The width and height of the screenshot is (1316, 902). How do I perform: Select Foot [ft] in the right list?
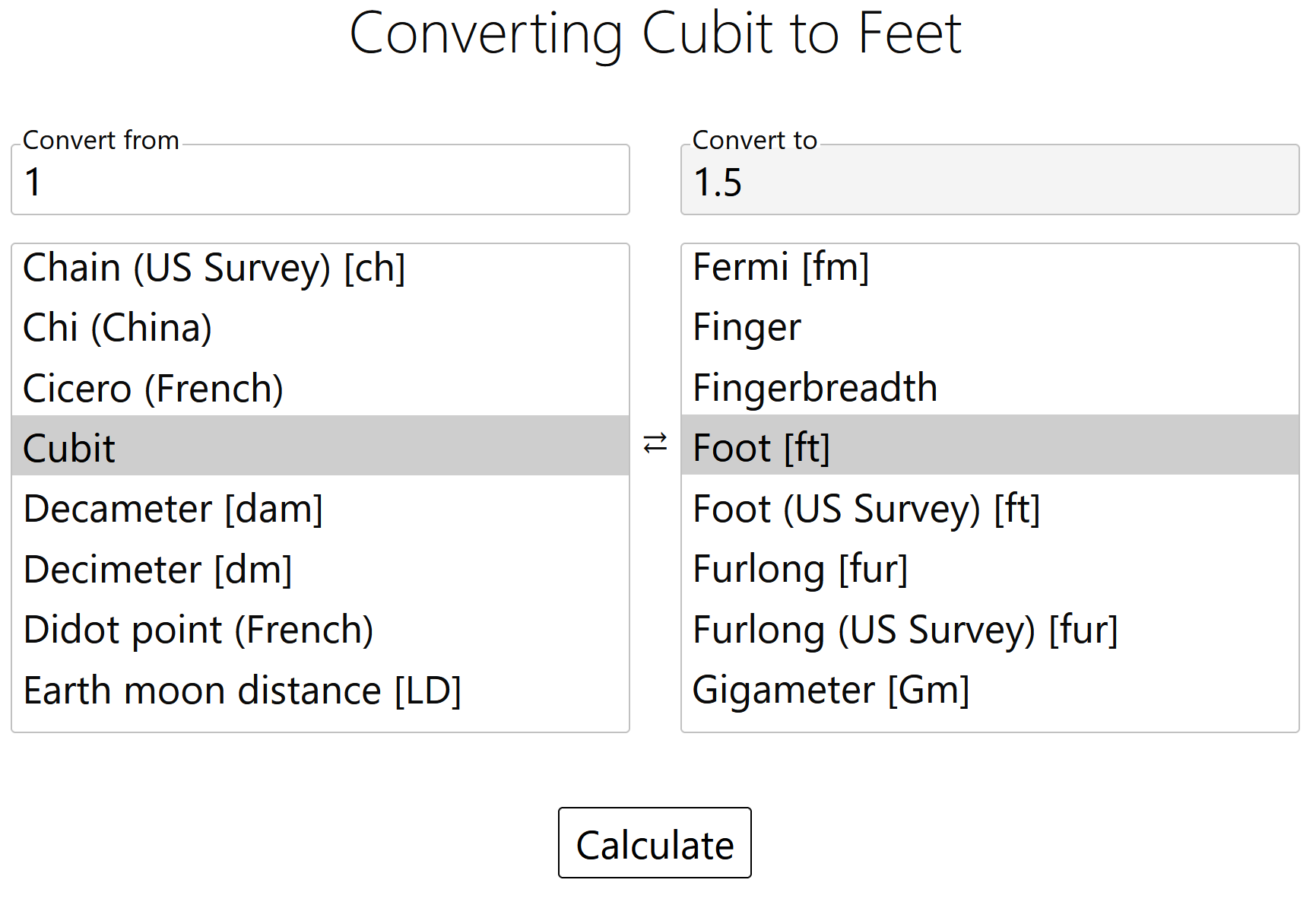coord(988,448)
